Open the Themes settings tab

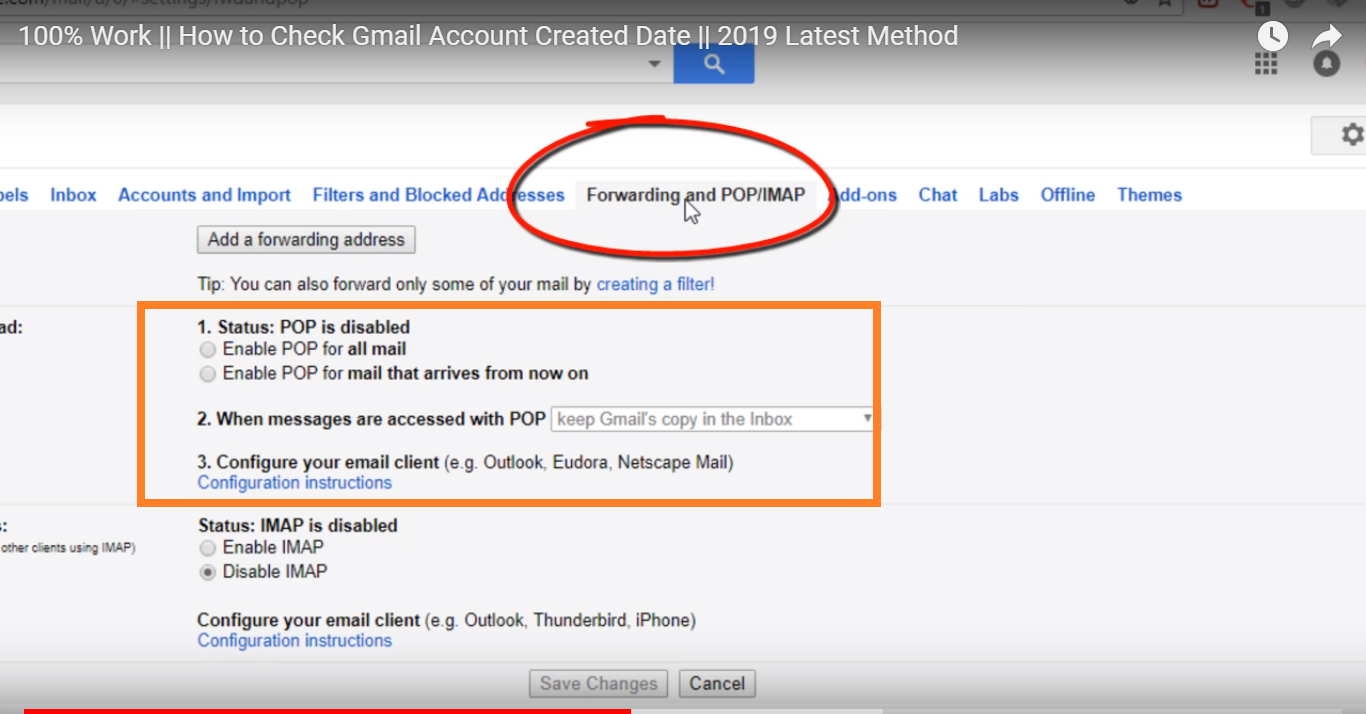pos(1149,195)
